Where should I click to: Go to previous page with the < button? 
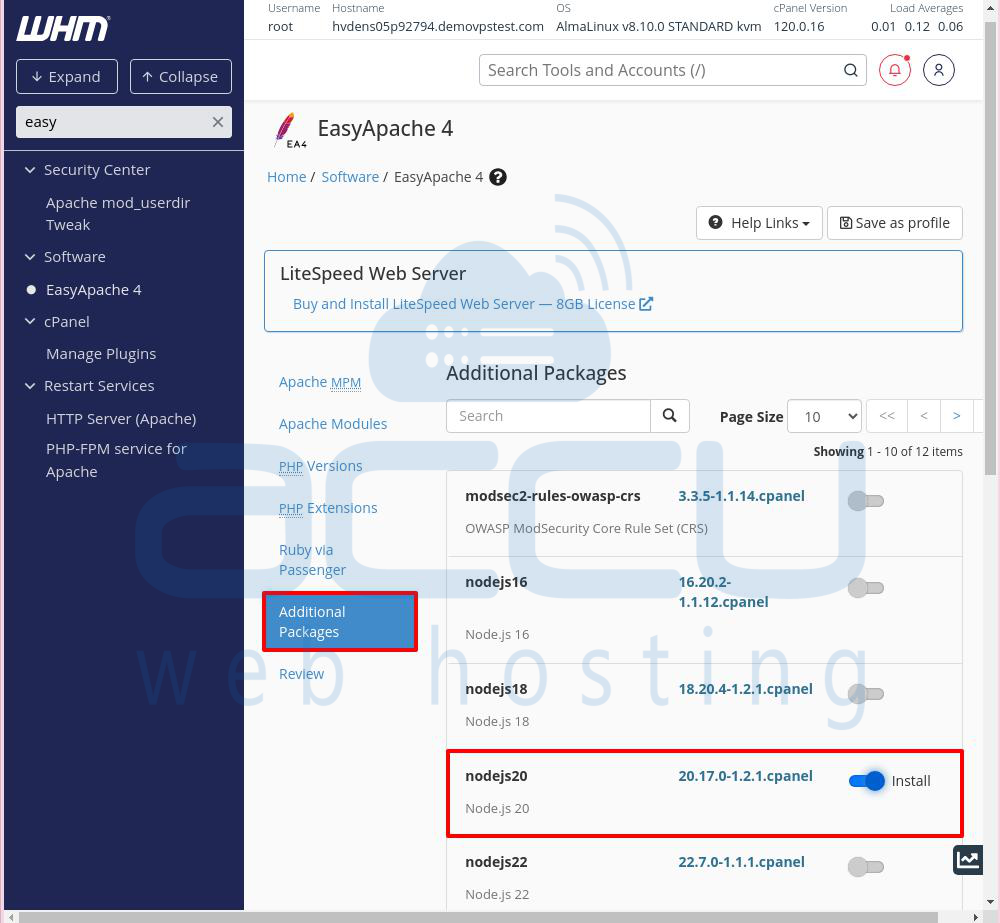(x=923, y=416)
